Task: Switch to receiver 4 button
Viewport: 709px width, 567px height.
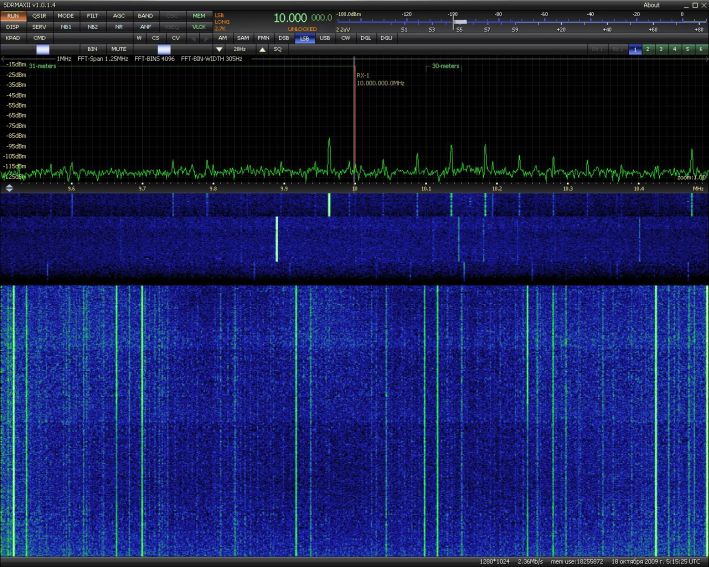Action: click(675, 49)
